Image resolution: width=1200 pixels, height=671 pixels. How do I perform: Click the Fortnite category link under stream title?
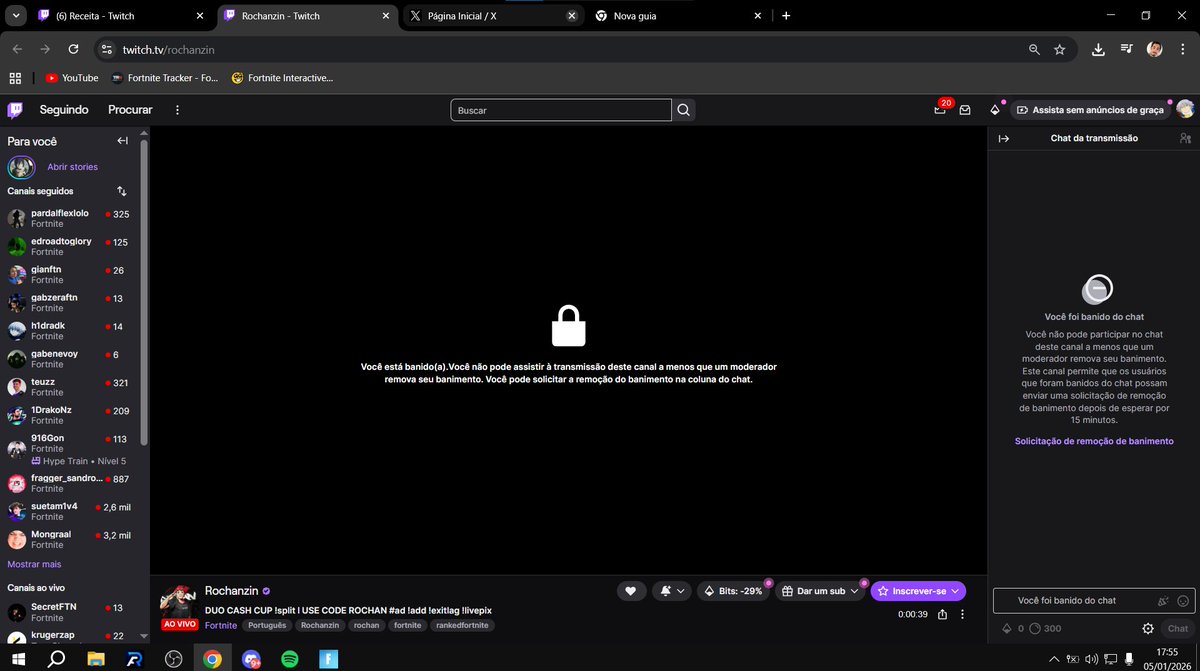pyautogui.click(x=221, y=625)
